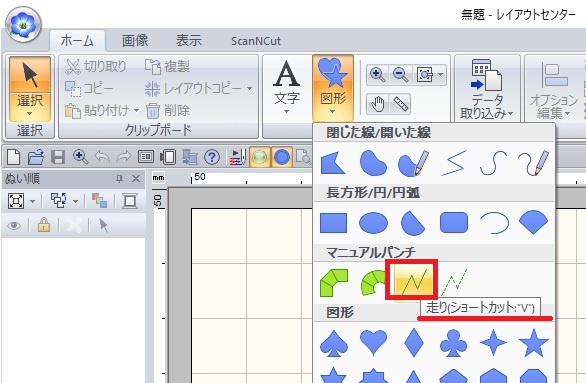
Task: Select the open straight zigzag line
Action: tap(454, 163)
